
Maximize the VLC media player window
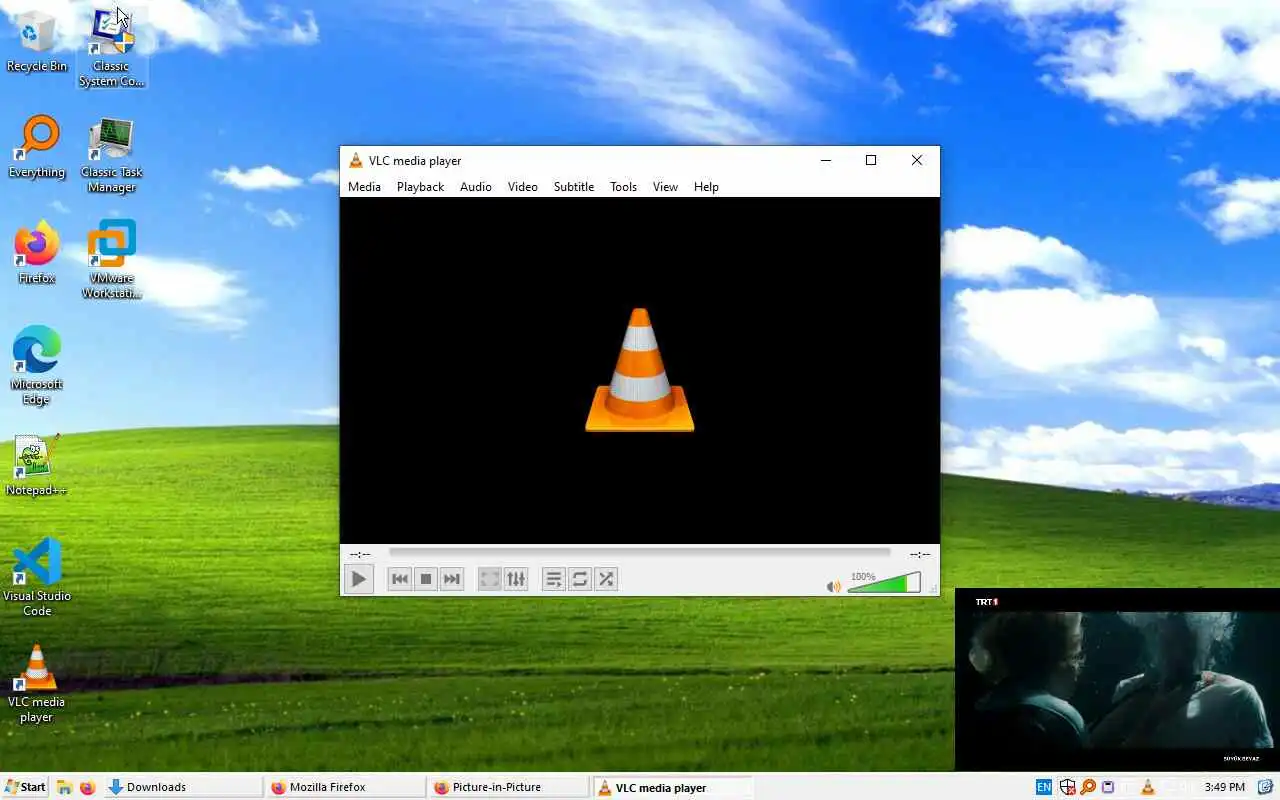pos(871,160)
